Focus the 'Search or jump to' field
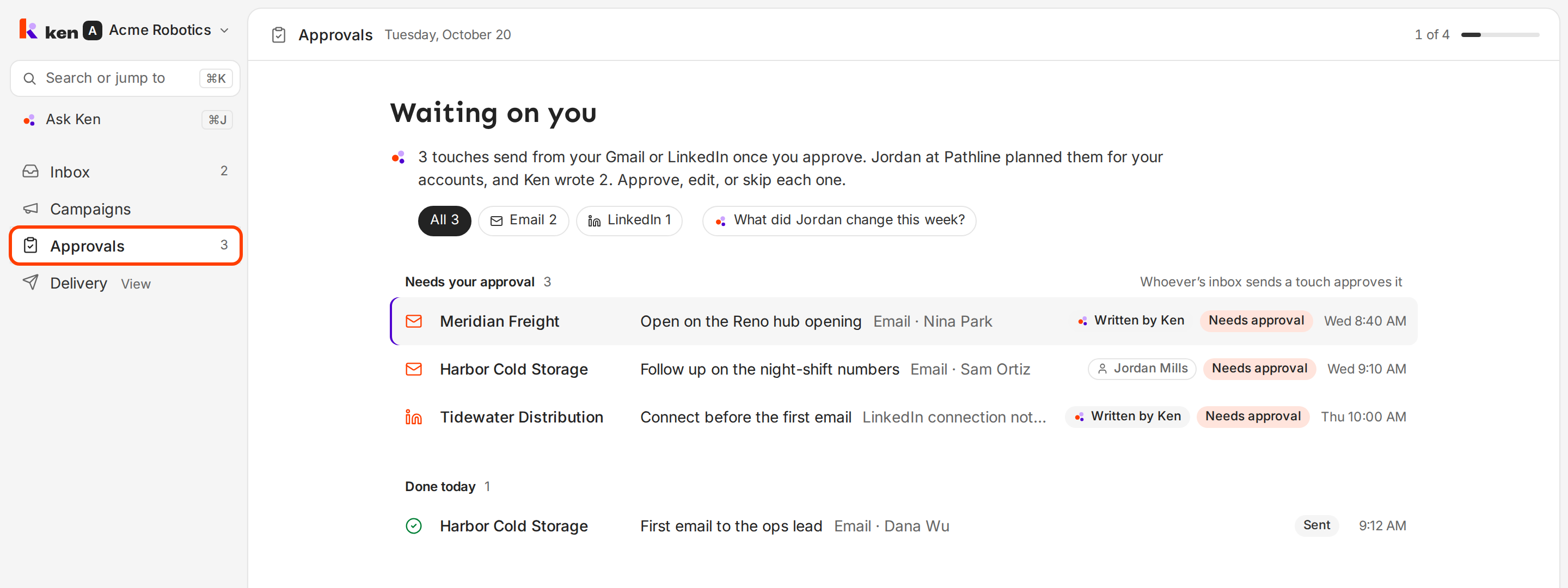Screen dimensions: 1568x588 tap(125, 78)
